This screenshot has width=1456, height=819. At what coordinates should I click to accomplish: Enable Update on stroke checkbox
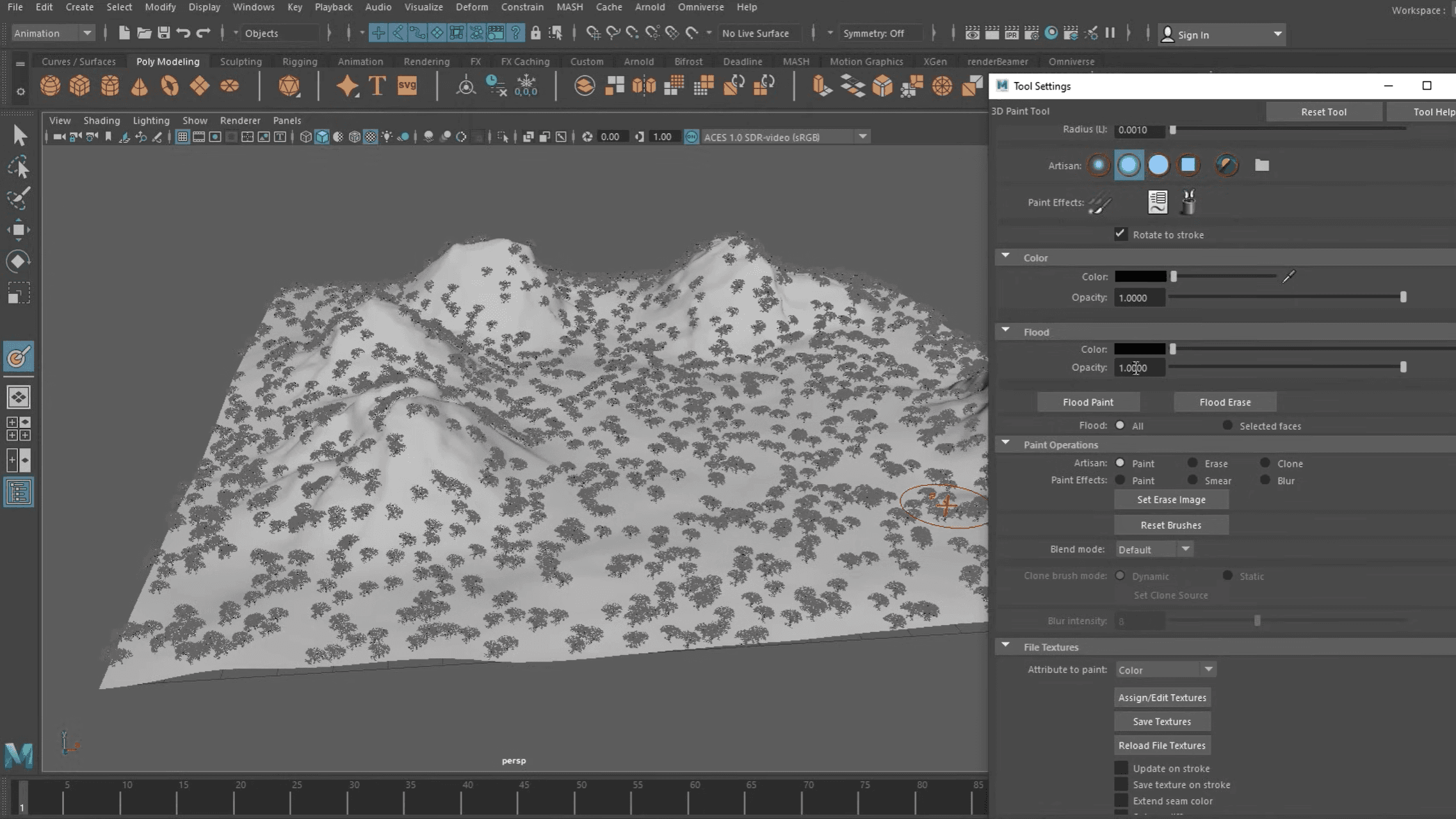click(x=1120, y=768)
